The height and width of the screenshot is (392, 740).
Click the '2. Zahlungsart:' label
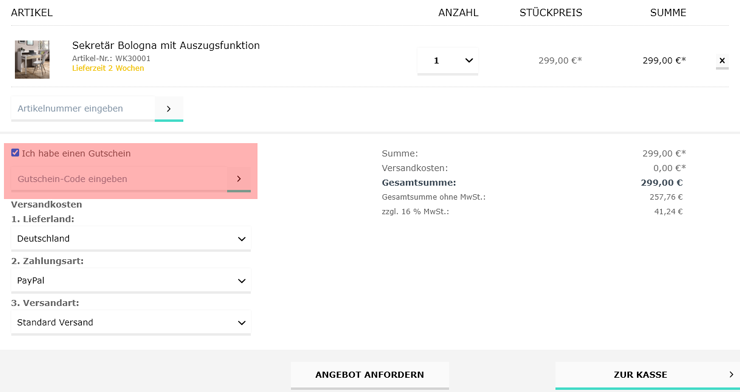pos(47,261)
